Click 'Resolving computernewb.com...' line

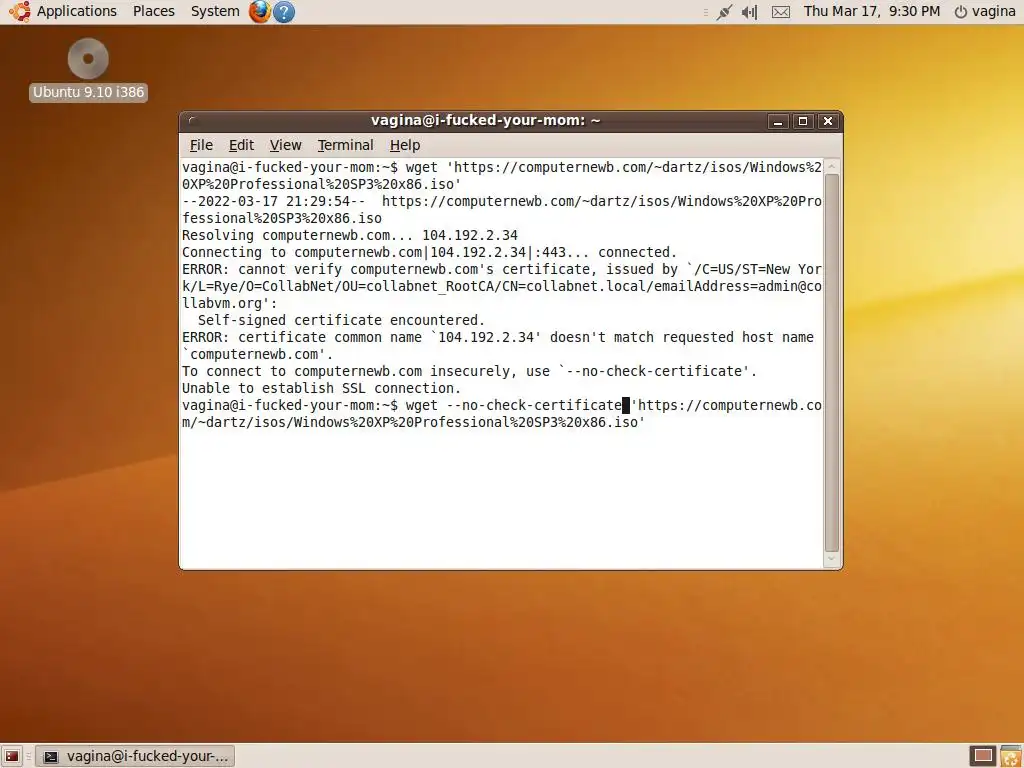[x=349, y=235]
